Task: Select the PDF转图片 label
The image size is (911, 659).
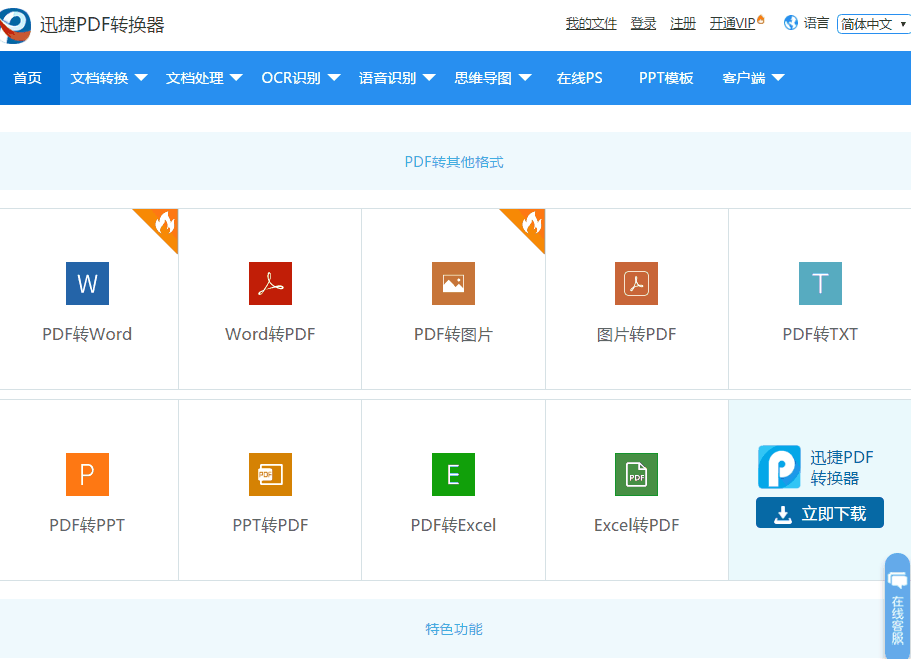Action: (453, 334)
